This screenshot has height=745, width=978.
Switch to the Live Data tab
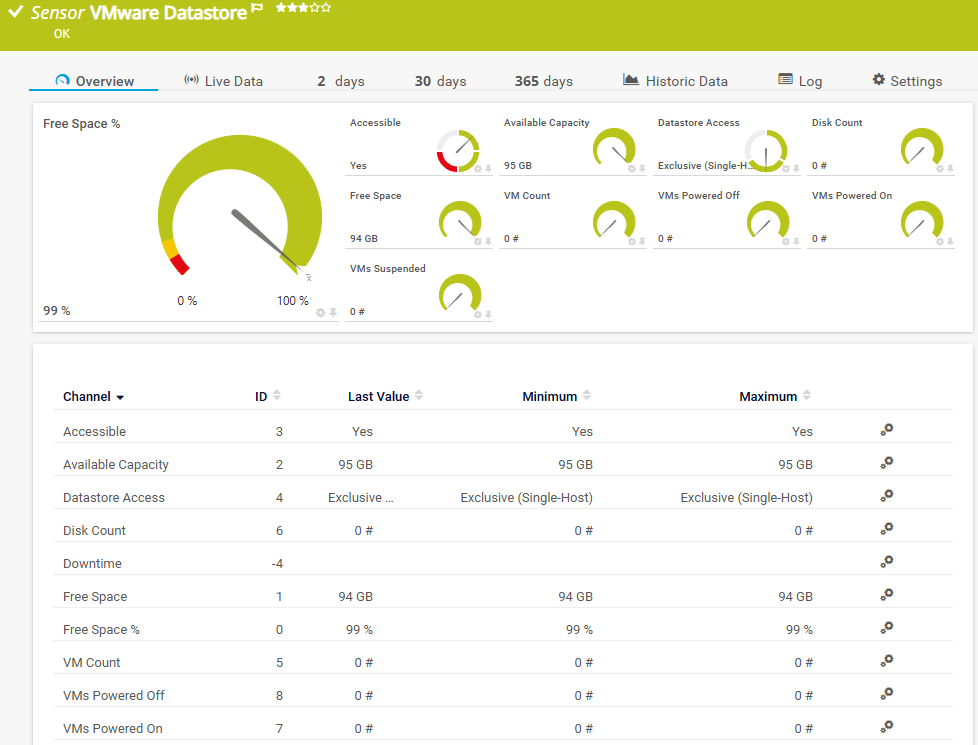tap(223, 81)
